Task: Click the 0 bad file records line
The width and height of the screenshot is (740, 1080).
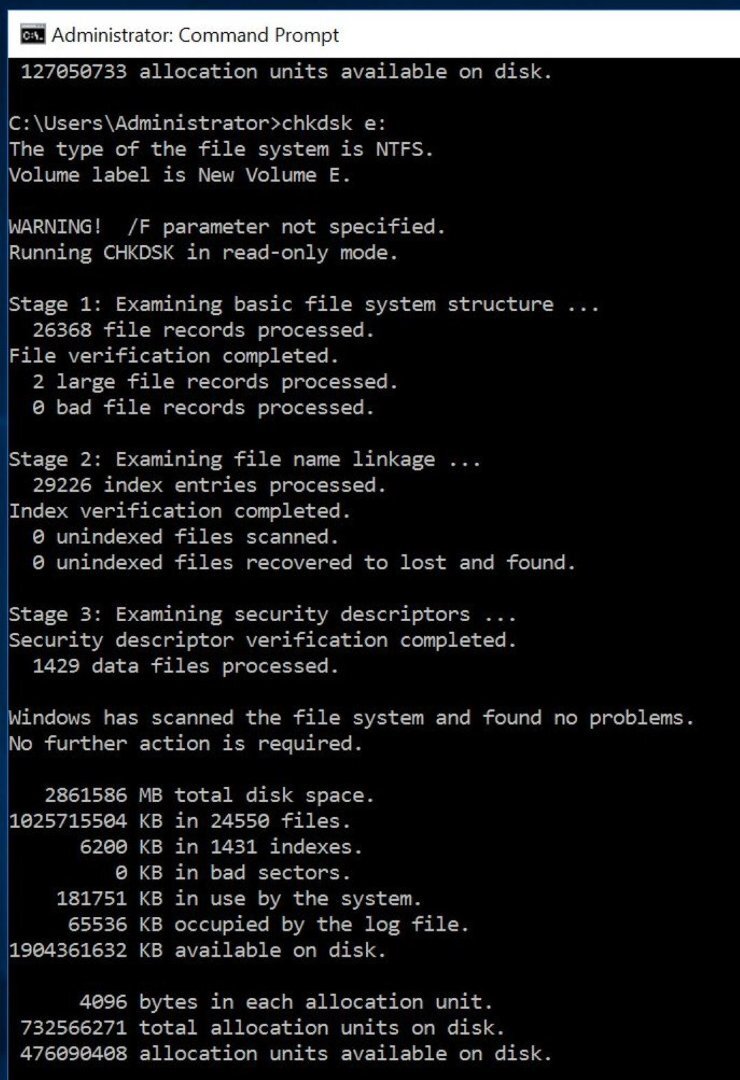Action: coord(203,408)
